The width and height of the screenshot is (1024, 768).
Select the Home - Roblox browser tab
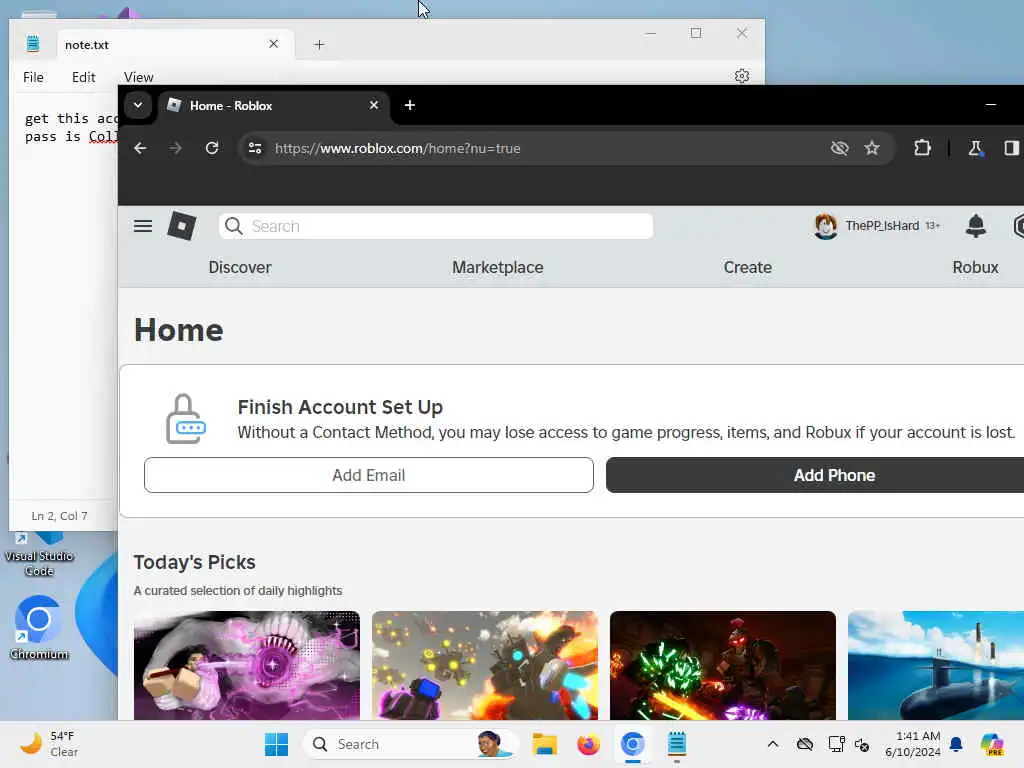coord(274,105)
